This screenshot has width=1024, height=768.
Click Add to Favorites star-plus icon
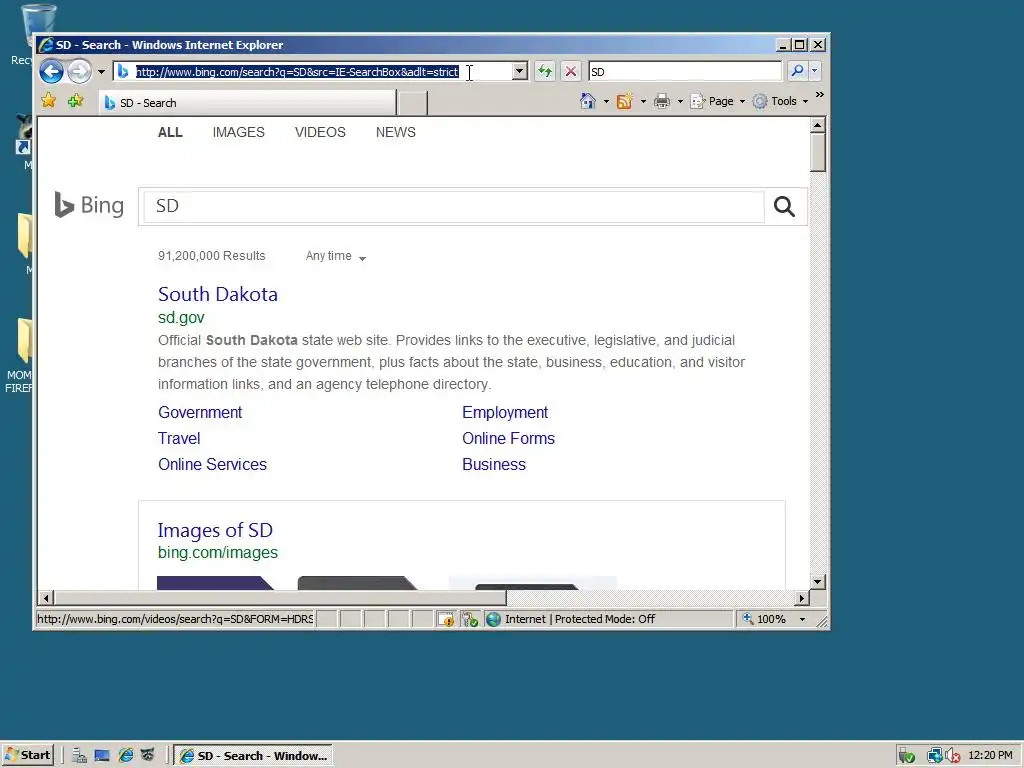(x=75, y=101)
